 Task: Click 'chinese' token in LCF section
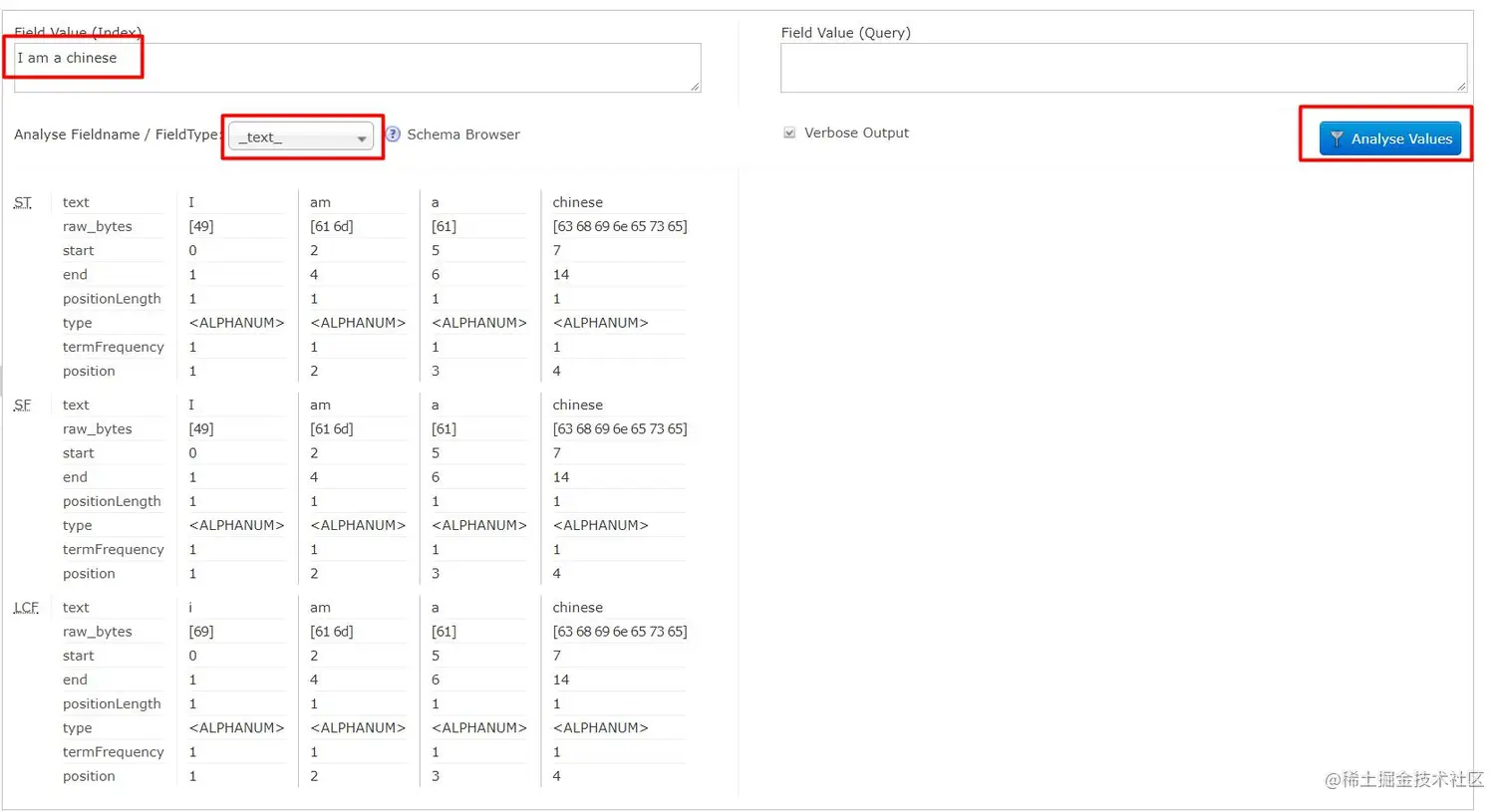pyautogui.click(x=578, y=607)
